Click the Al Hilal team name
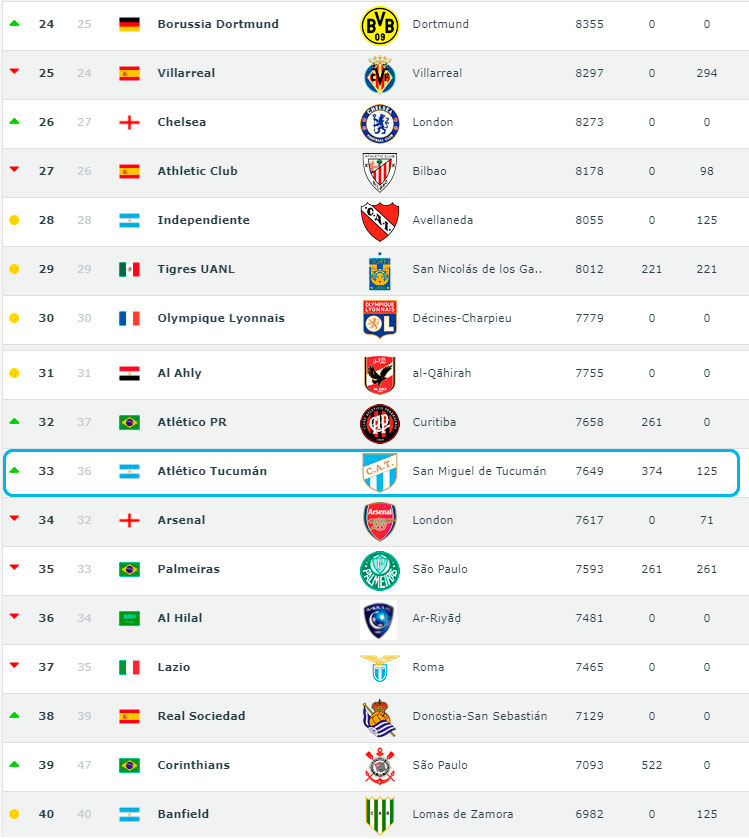Viewport: 749px width, 839px height. 180,618
